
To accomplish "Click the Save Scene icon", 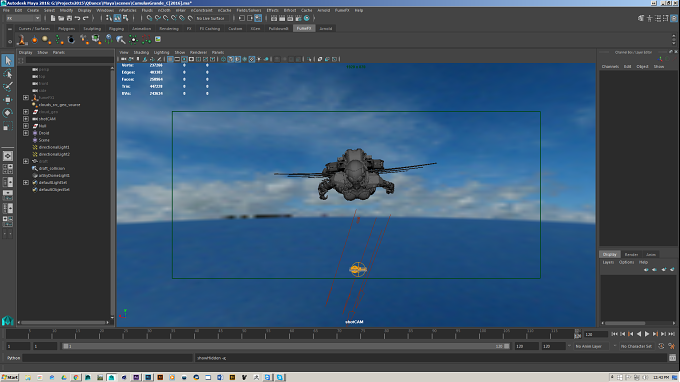I will tap(69, 18).
